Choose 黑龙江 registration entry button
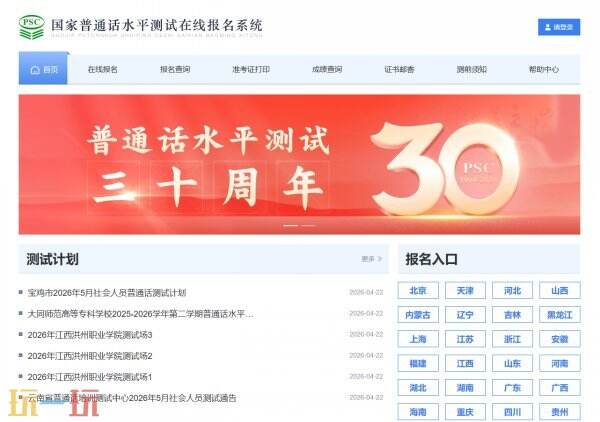The image size is (600, 422). point(559,315)
